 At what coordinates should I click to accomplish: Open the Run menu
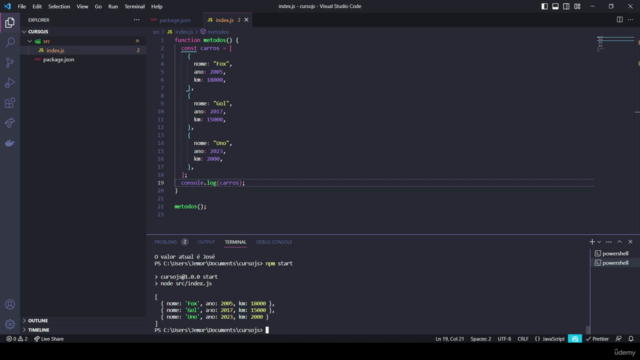[x=113, y=7]
